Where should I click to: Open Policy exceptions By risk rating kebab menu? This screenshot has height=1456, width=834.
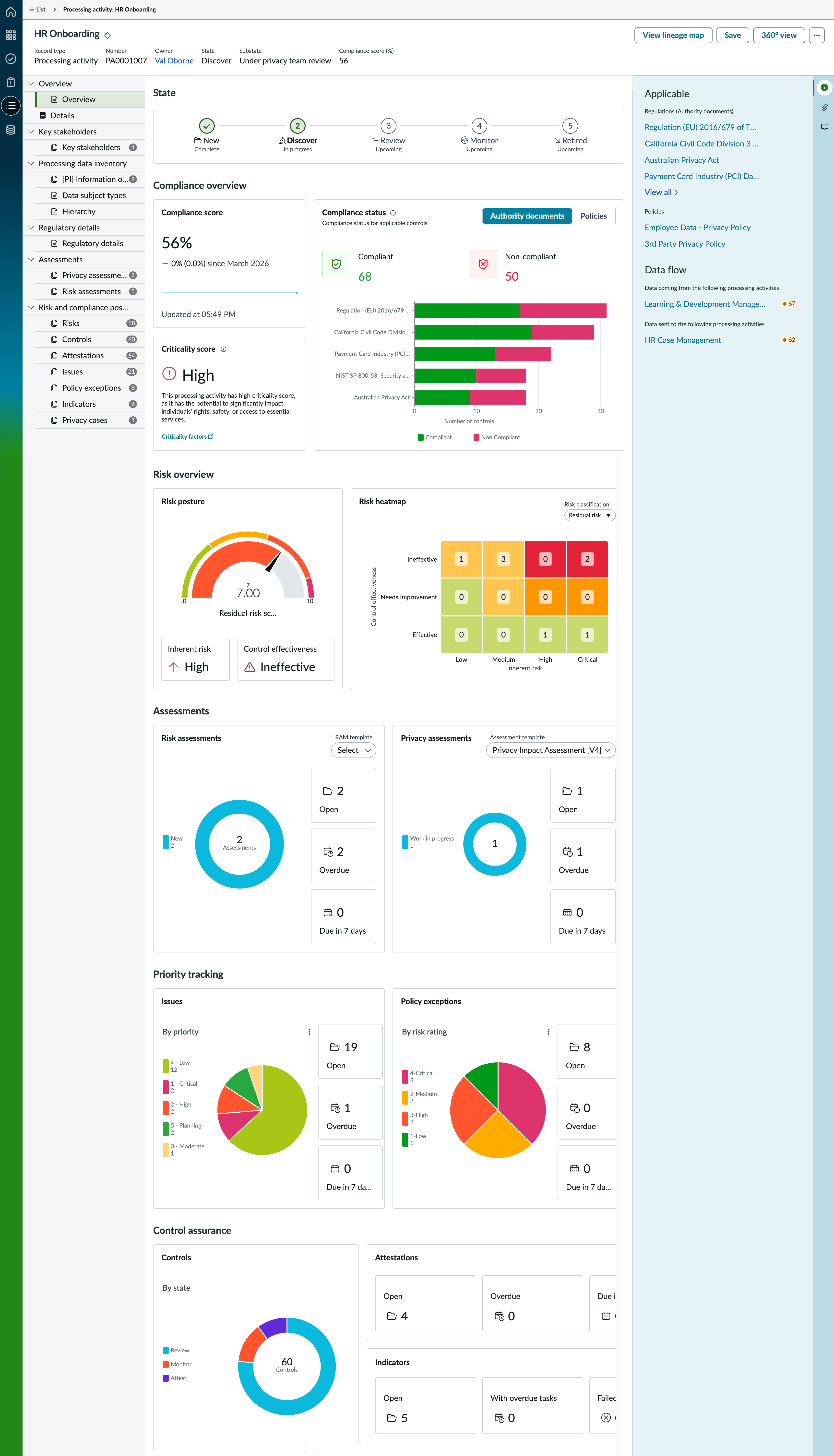(549, 1032)
